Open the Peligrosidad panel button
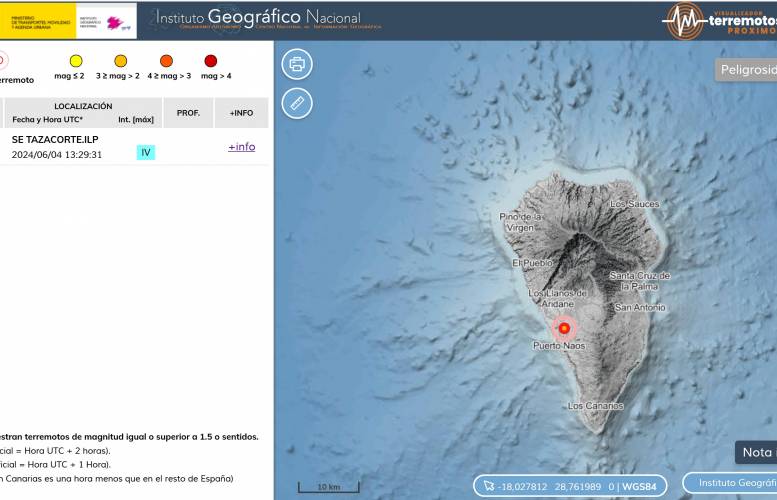777x500 pixels. coord(747,69)
